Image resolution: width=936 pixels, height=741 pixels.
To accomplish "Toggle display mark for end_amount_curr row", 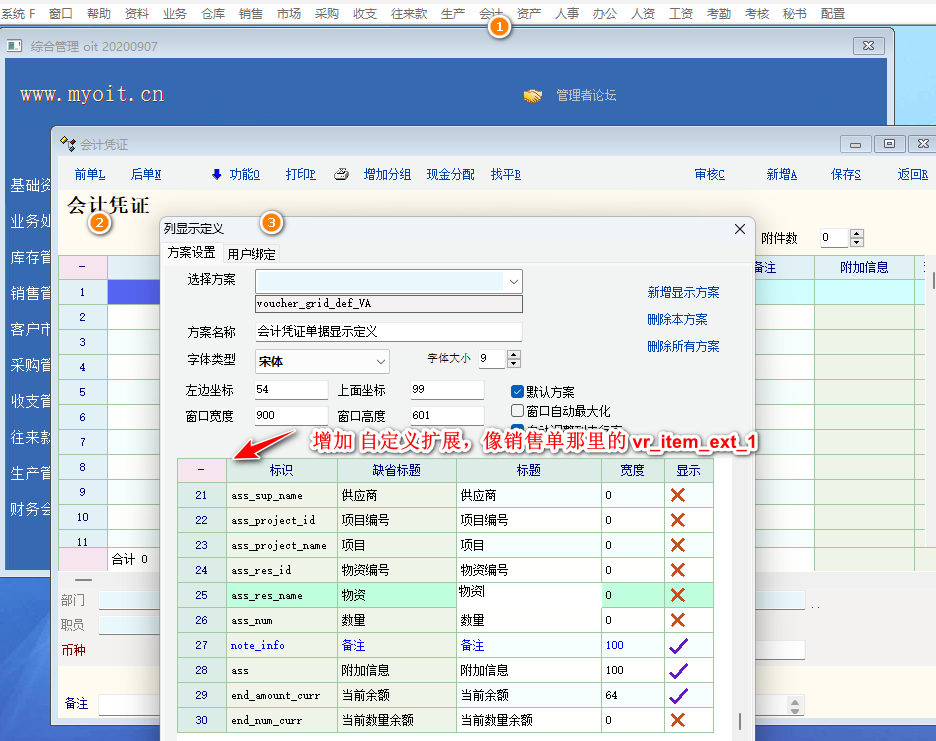I will click(678, 695).
